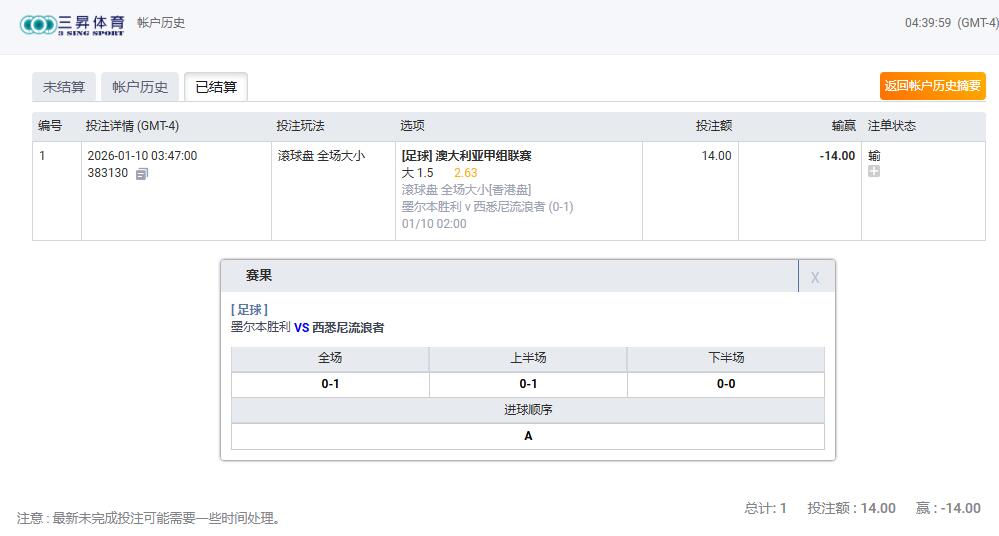
Task: Click the 输赢 column header
Action: tap(843, 126)
